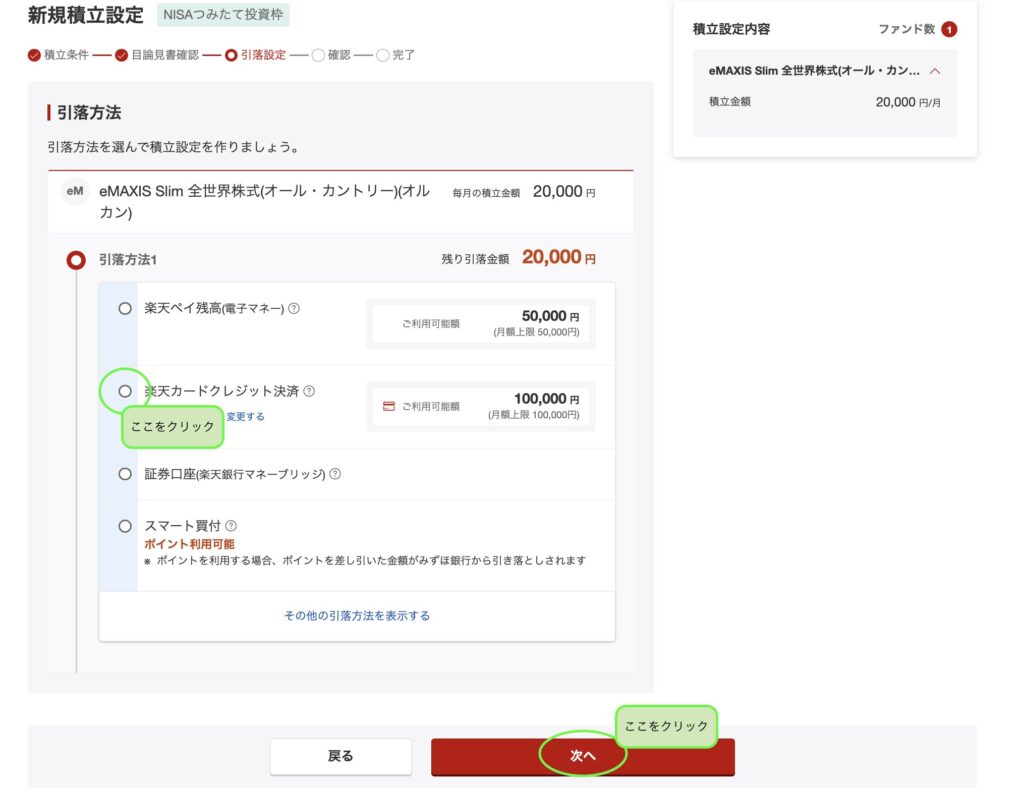Show その他の引落方法を表示する

(357, 616)
